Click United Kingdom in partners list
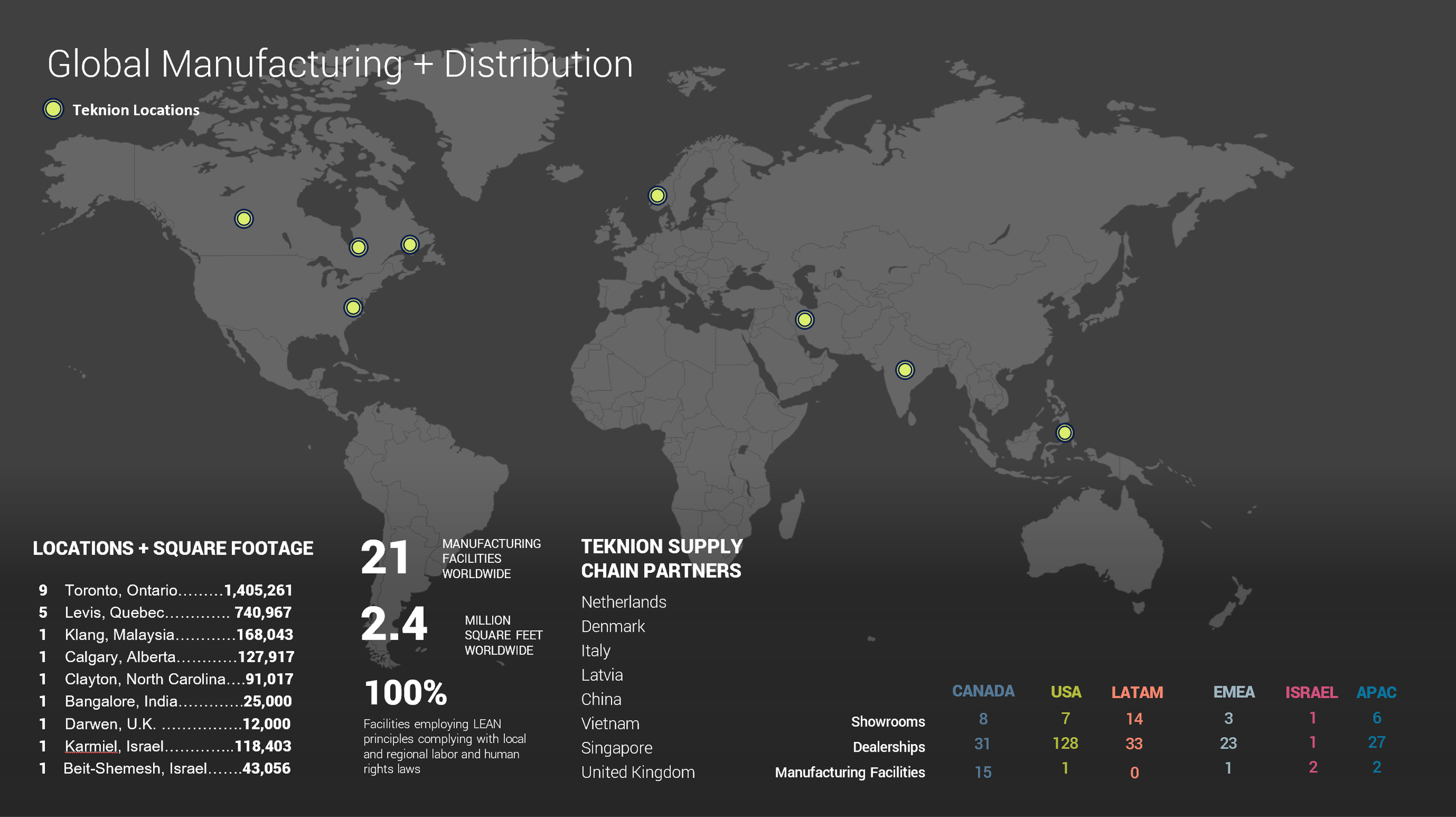The width and height of the screenshot is (1456, 817). pos(638,772)
